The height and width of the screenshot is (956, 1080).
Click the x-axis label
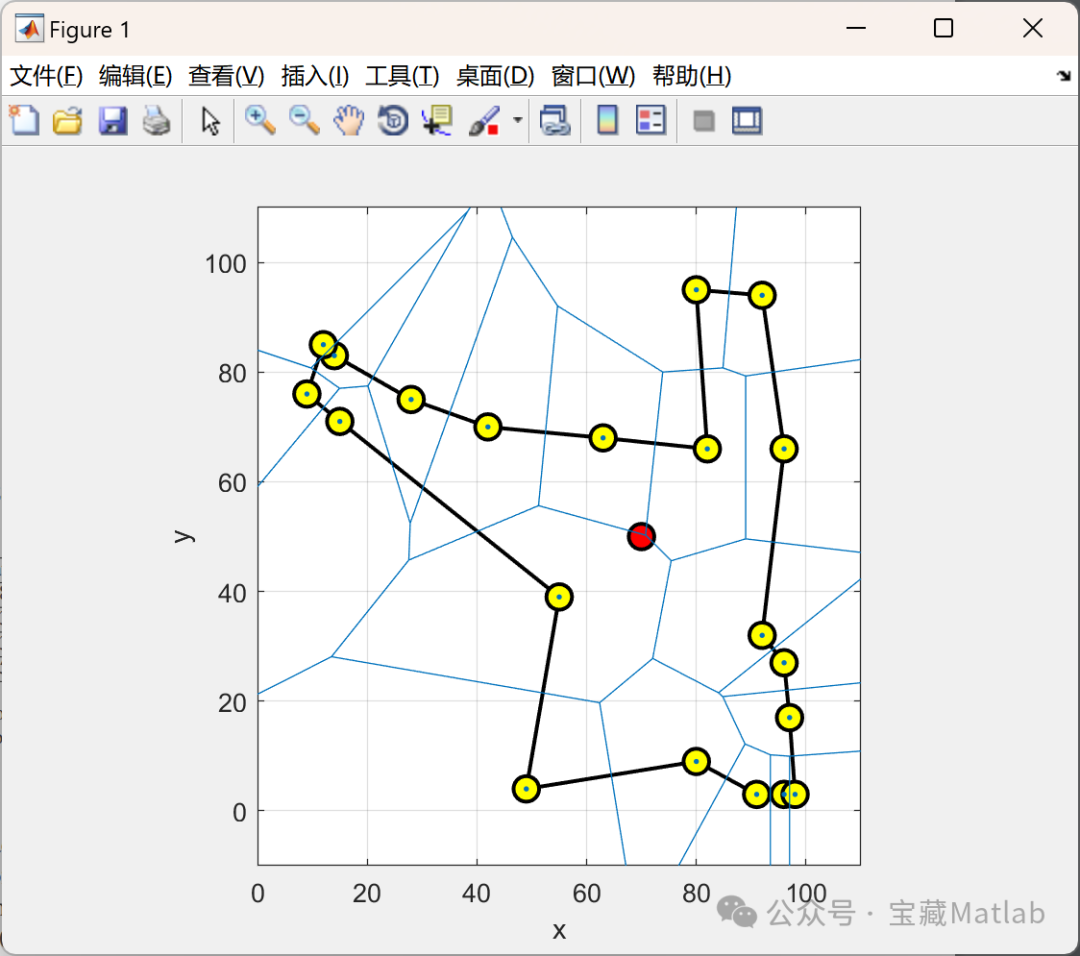pyautogui.click(x=559, y=931)
